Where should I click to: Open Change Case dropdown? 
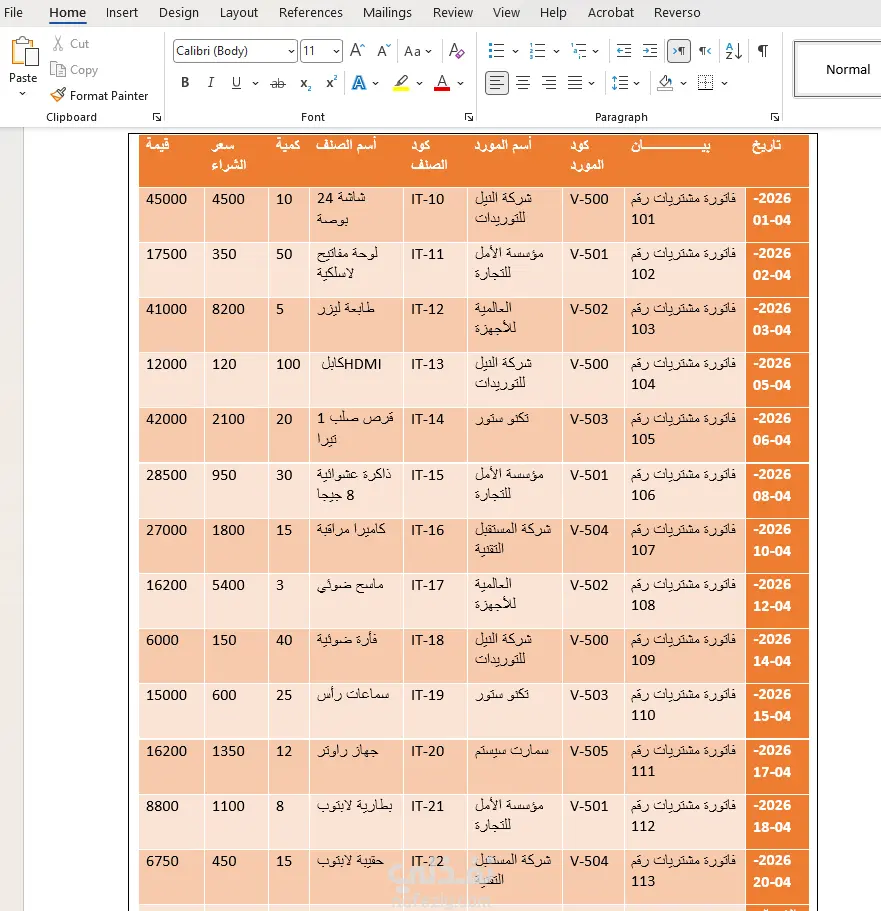pos(418,51)
